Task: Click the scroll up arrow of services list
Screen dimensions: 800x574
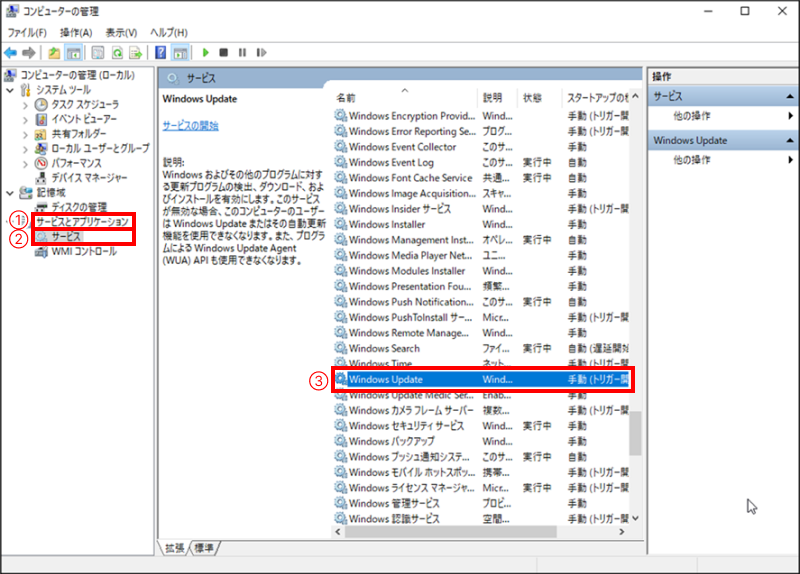Action: click(635, 96)
